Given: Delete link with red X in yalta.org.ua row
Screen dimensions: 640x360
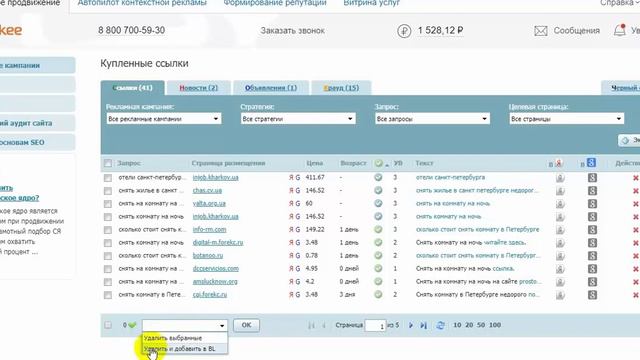Looking at the screenshot, I should pyautogui.click(x=636, y=204).
